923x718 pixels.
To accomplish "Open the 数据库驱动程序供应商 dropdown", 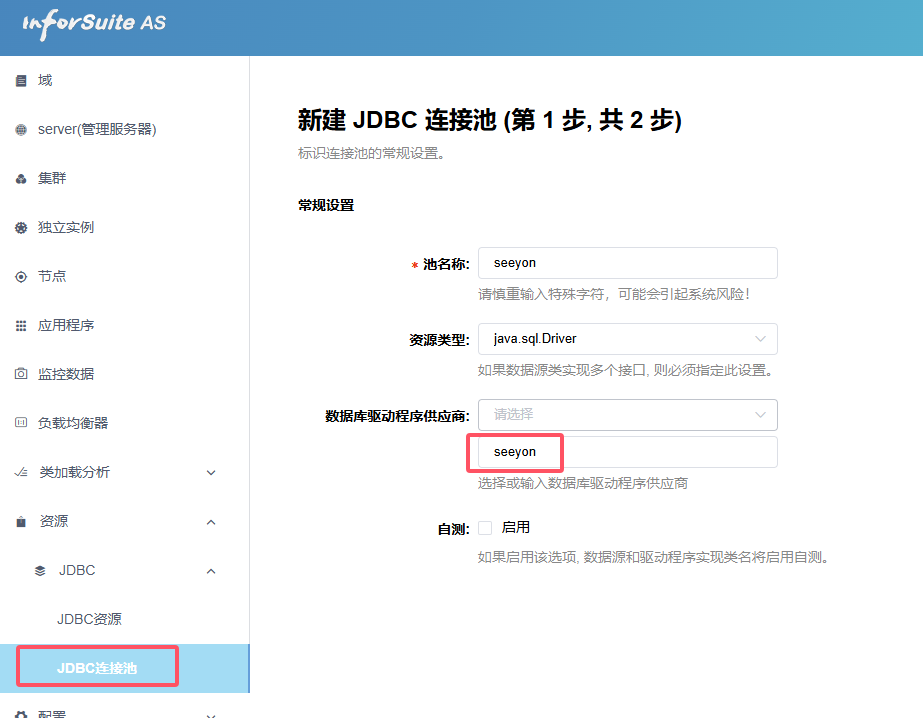I will 627,415.
